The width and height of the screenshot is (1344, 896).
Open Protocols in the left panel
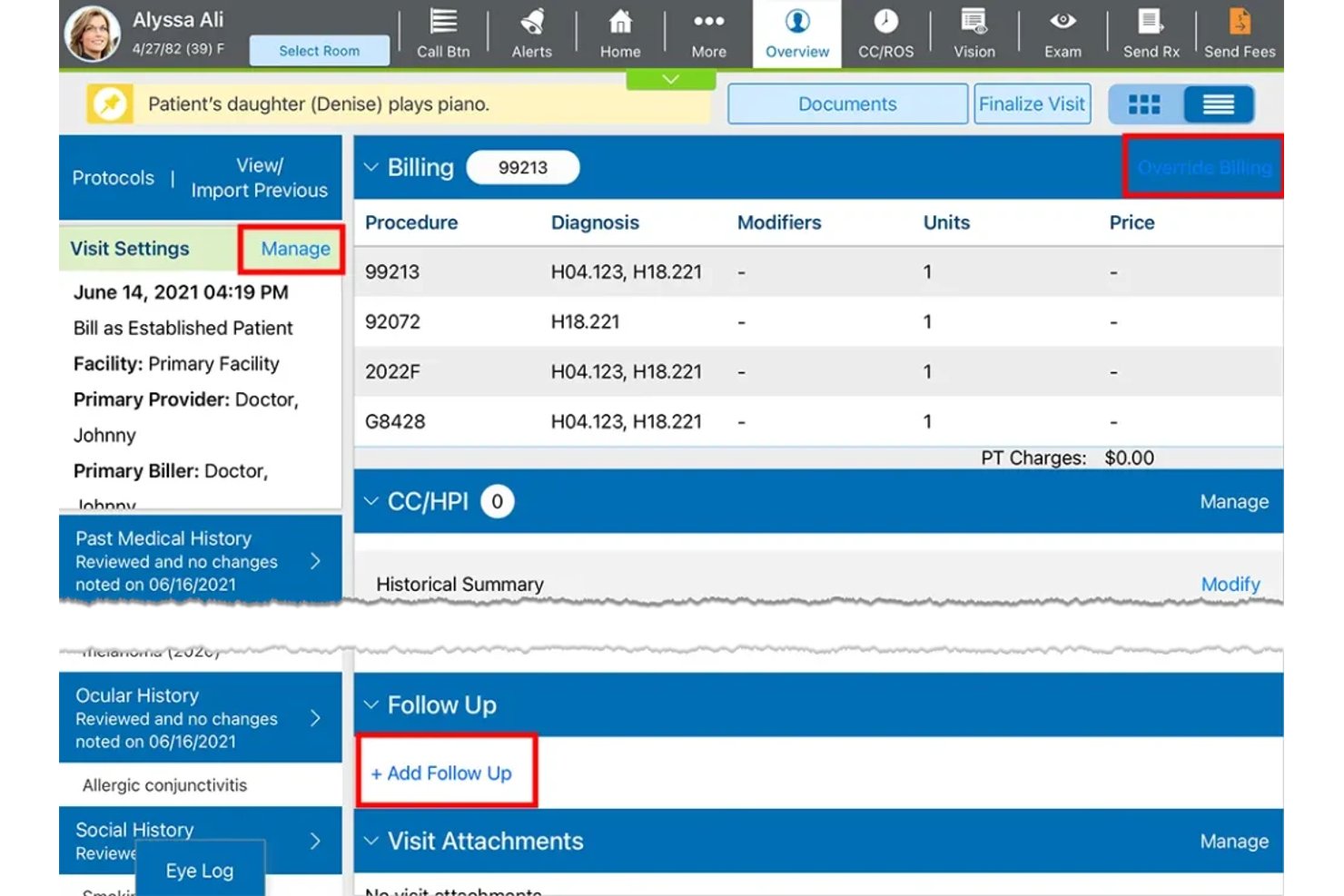(x=114, y=178)
